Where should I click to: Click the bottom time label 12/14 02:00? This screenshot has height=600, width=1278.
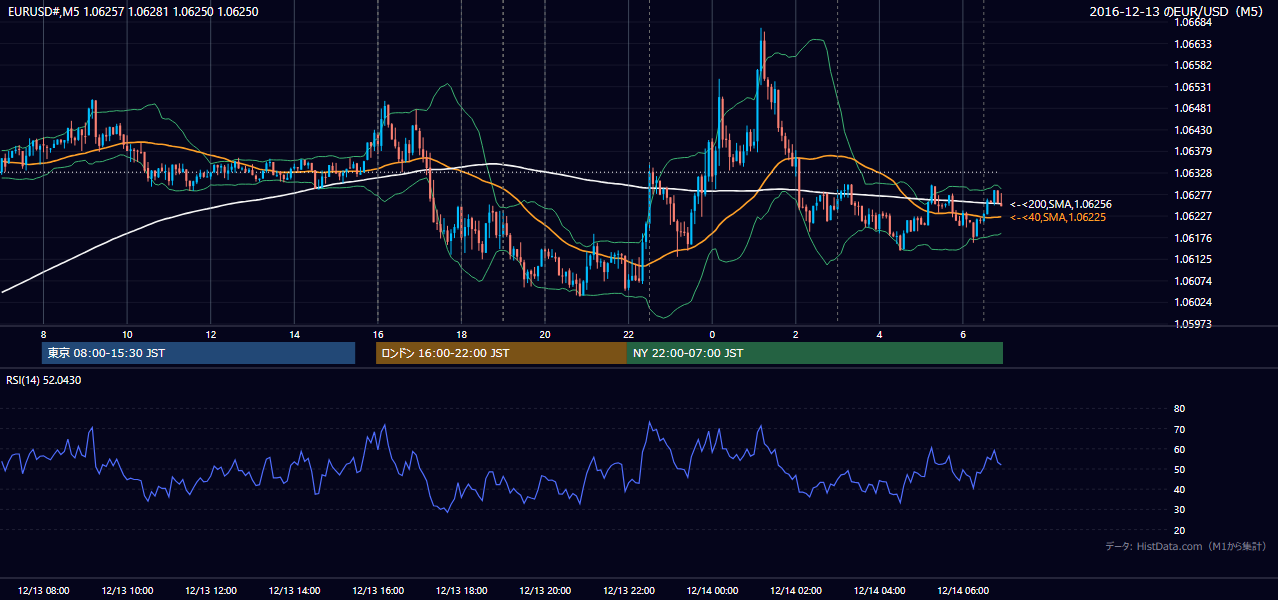795,591
